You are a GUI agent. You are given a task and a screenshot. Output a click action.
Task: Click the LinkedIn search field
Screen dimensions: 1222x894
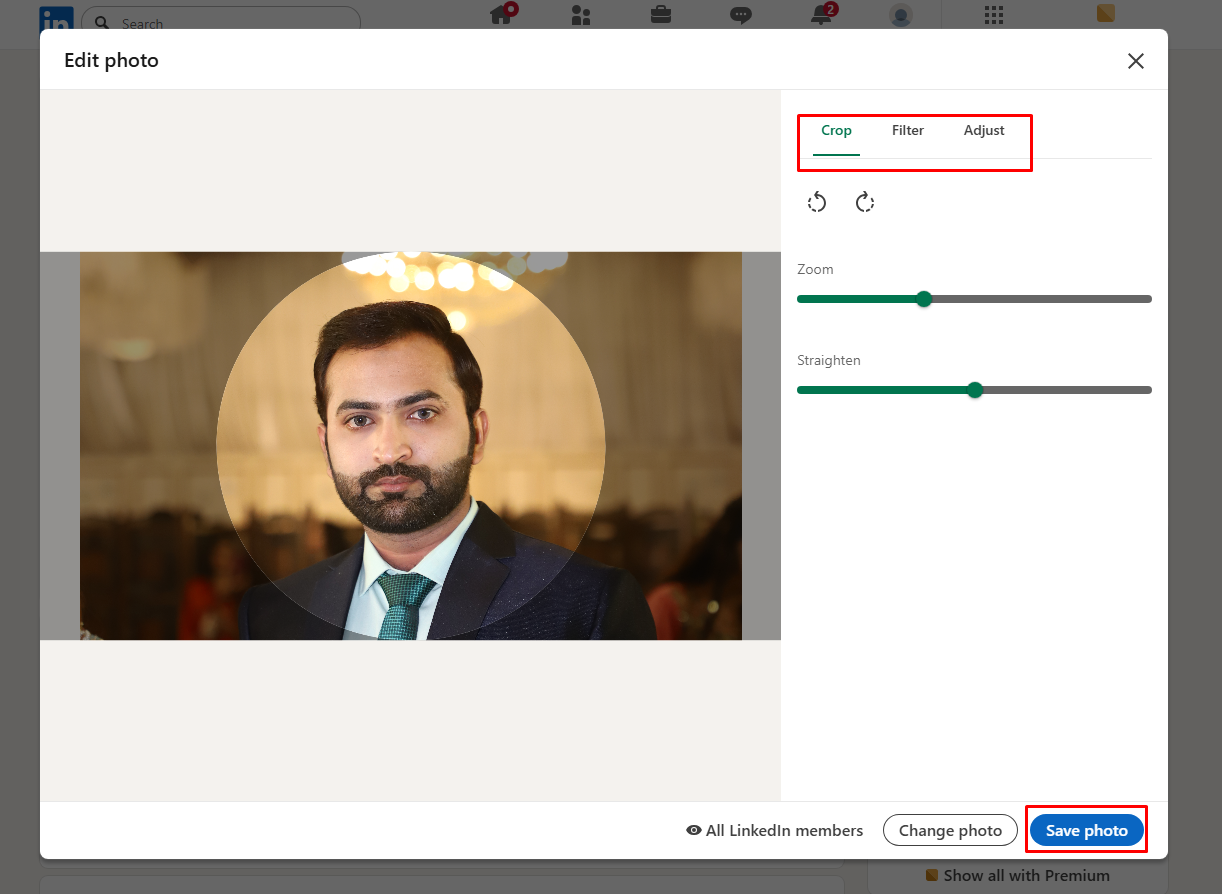pyautogui.click(x=221, y=21)
